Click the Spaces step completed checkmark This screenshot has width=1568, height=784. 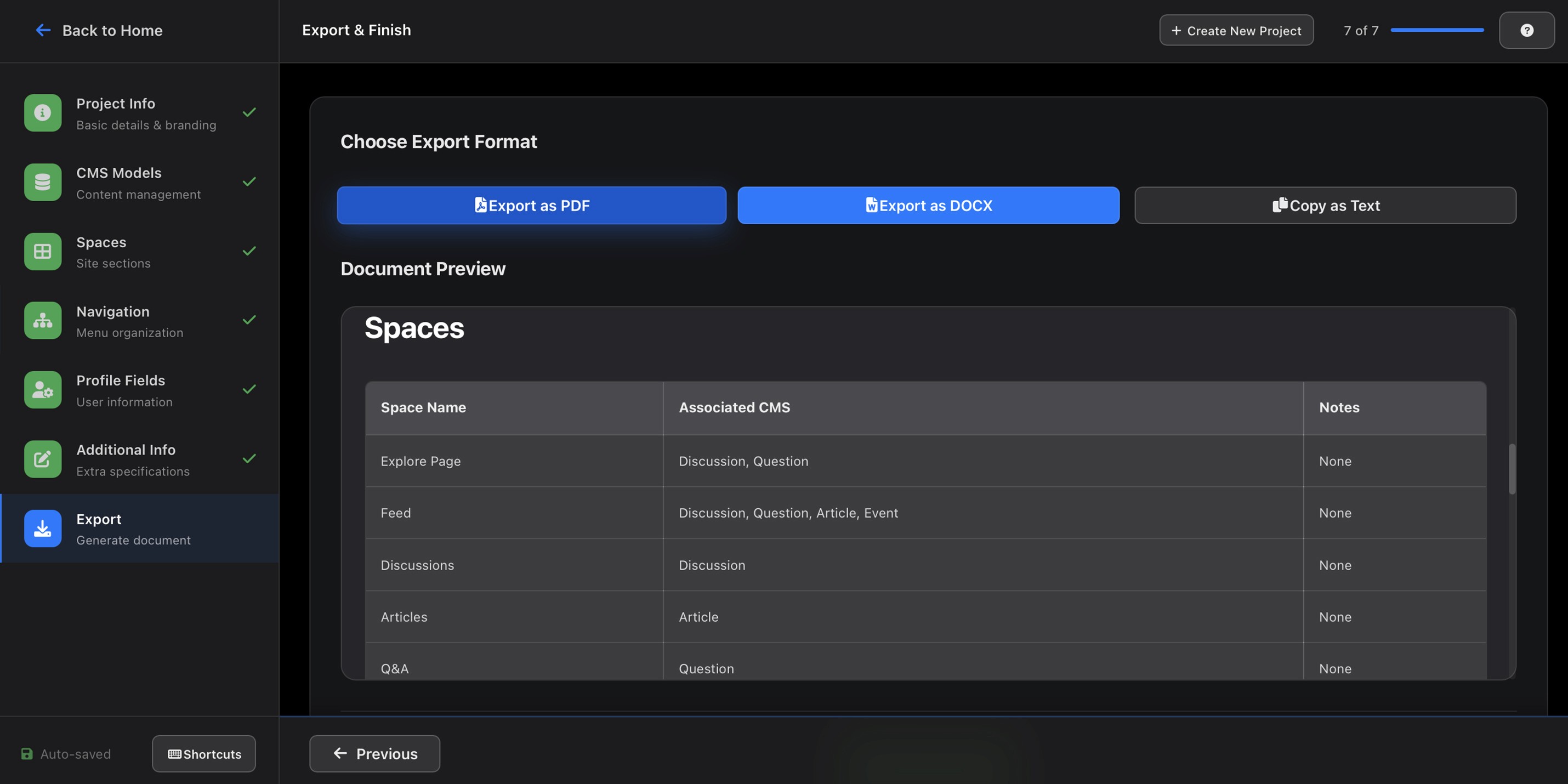[249, 251]
